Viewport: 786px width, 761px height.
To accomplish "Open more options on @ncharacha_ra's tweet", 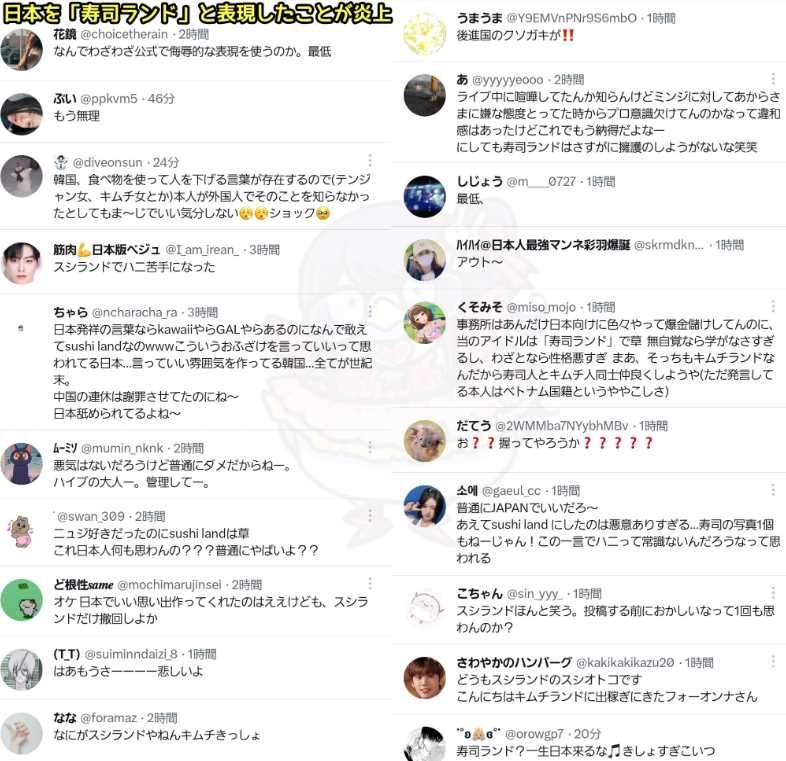I will point(370,311).
